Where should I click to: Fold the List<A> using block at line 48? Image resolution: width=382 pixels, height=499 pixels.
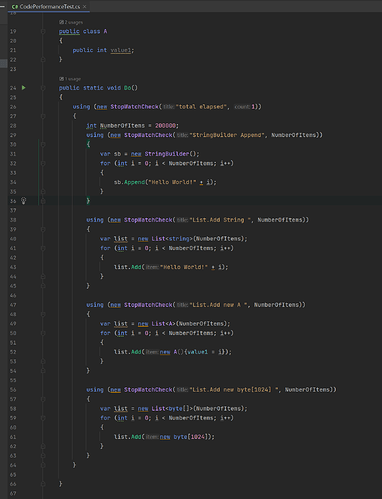pos(43,314)
